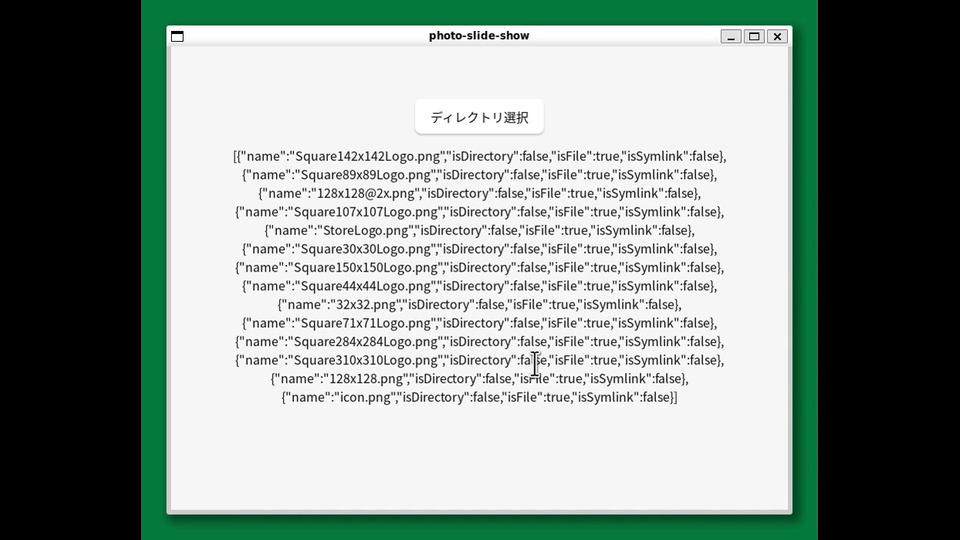The width and height of the screenshot is (960, 540).
Task: Click the 128x128@2x.png entry line
Action: coord(479,193)
